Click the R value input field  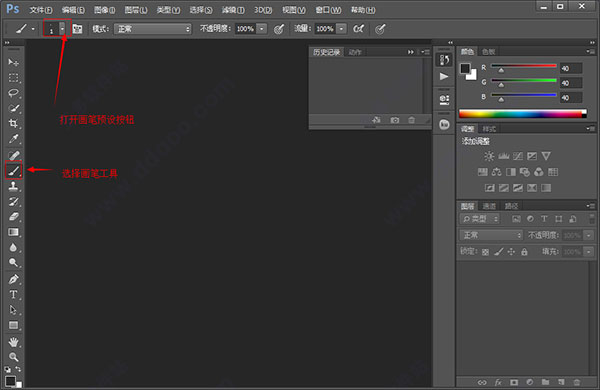click(571, 69)
